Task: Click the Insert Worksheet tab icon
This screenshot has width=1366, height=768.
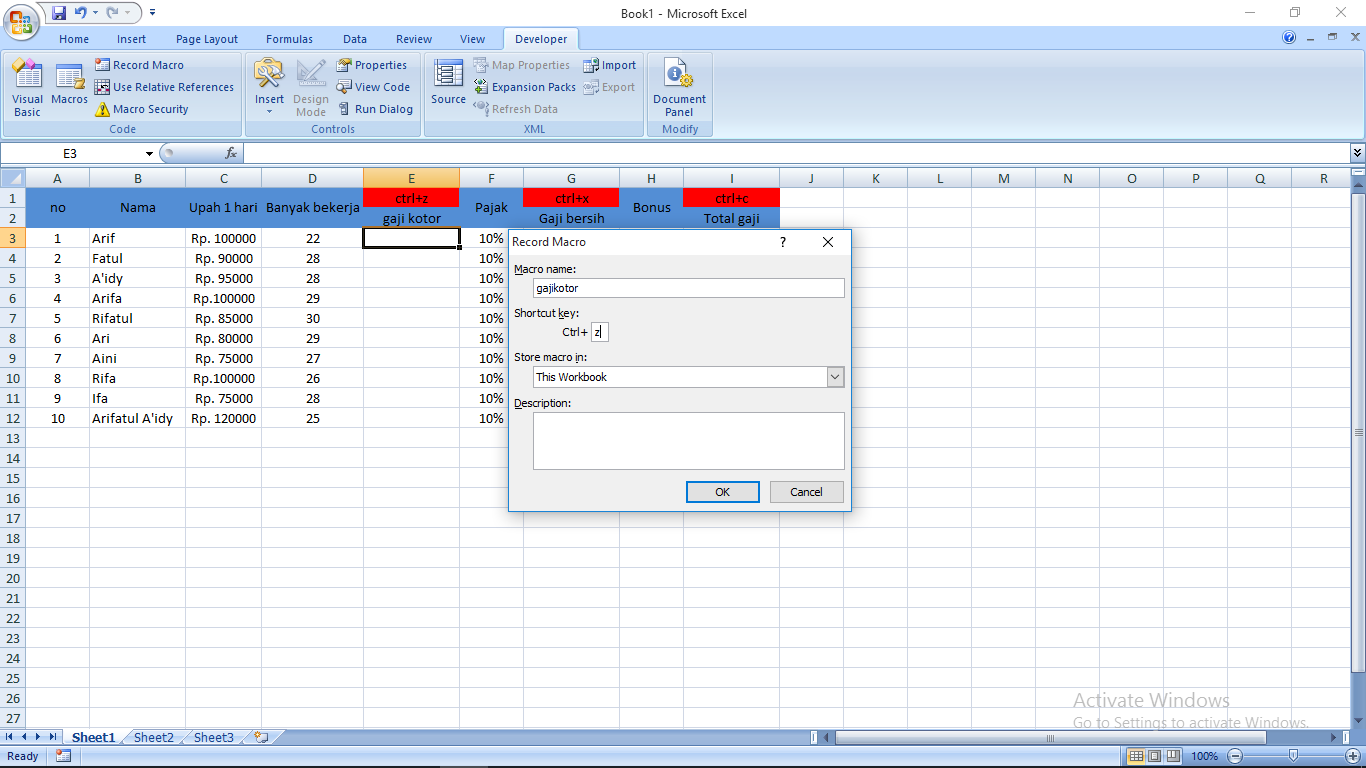Action: [x=261, y=737]
